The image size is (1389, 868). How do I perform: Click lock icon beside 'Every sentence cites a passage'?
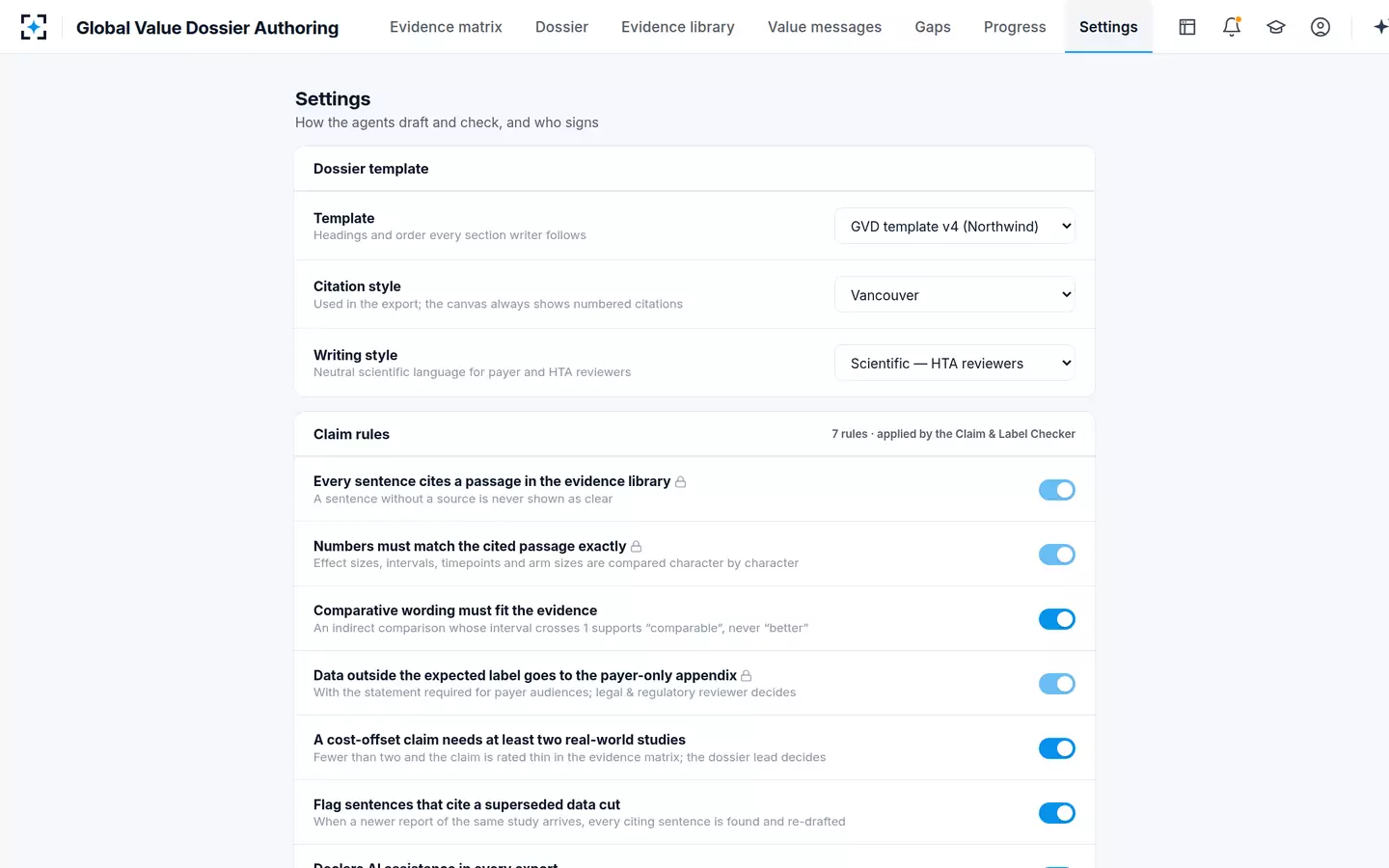680,481
